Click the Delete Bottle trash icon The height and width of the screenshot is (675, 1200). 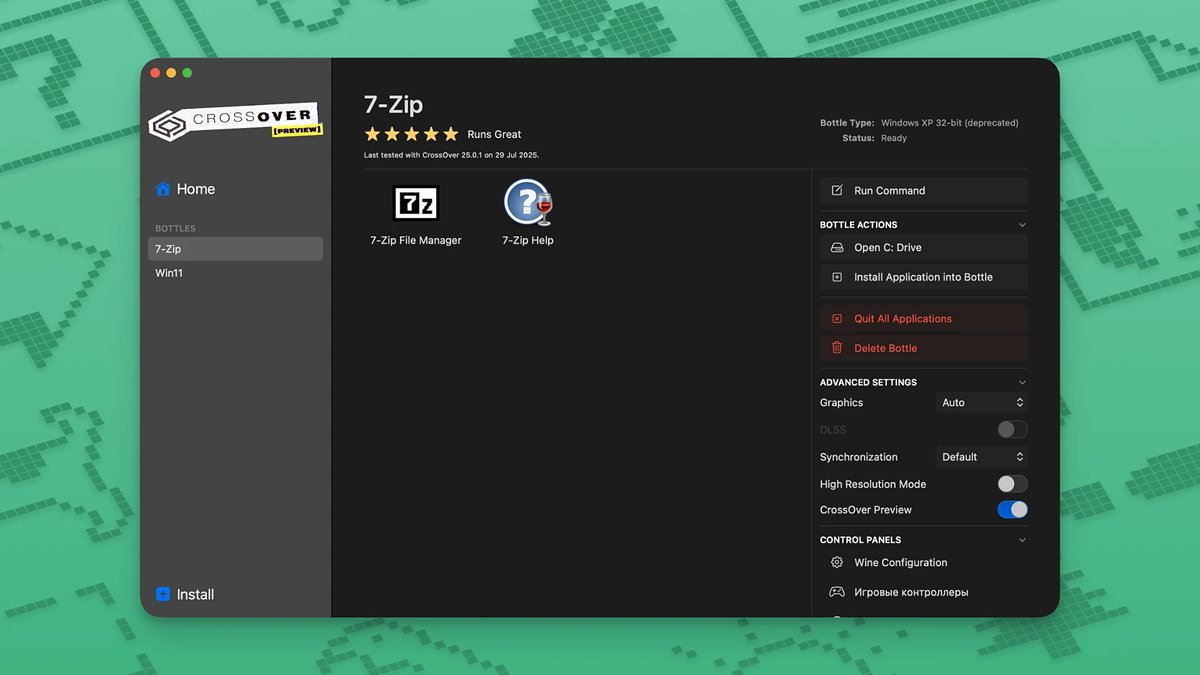pos(837,348)
